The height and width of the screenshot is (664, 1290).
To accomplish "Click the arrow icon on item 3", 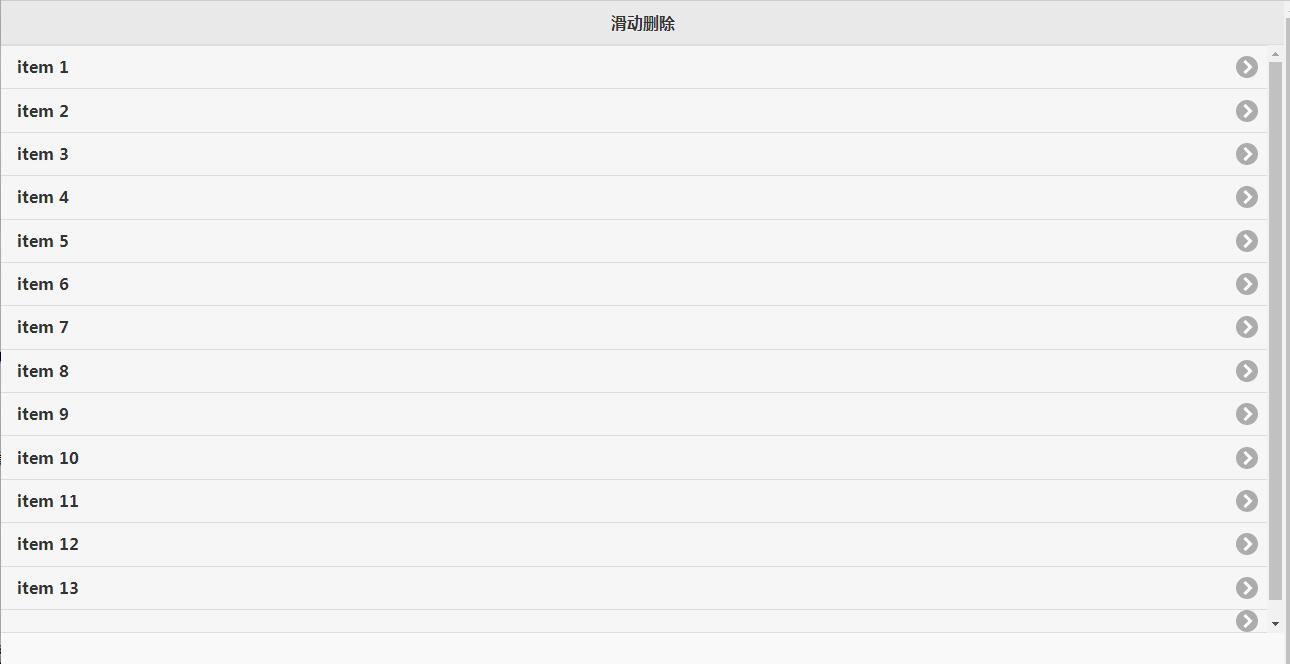I will 1246,154.
